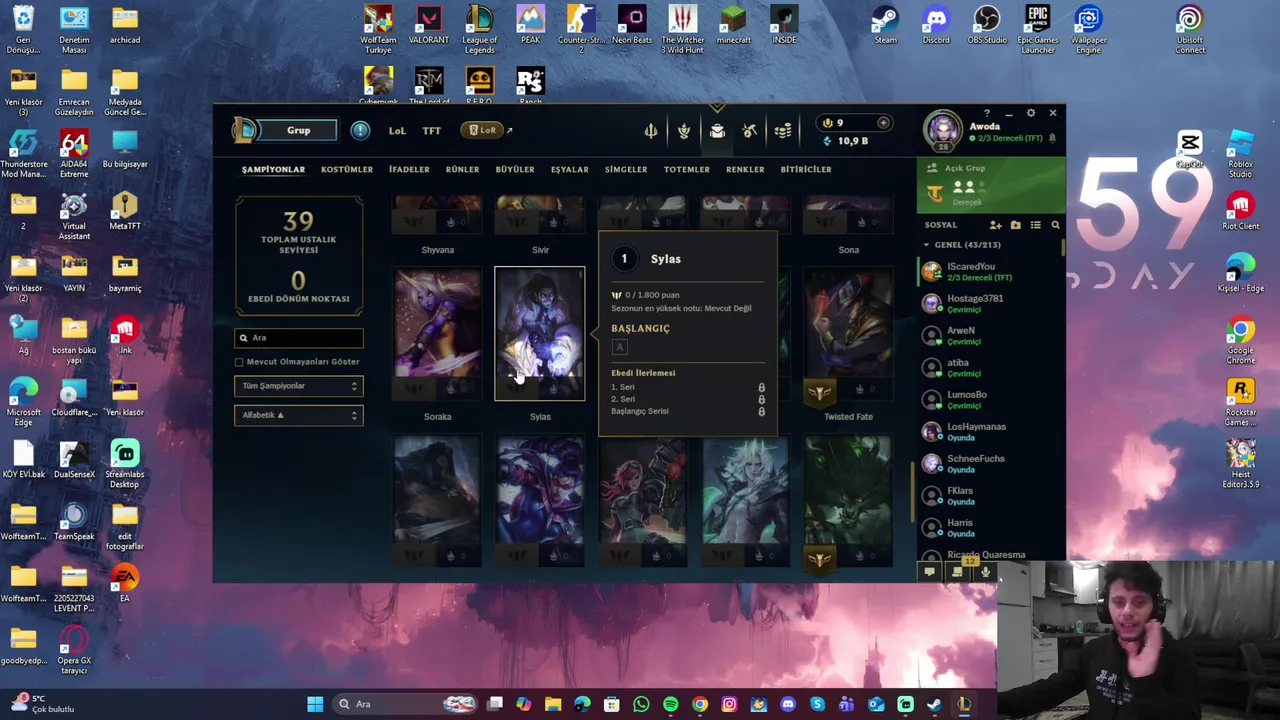Switch to the TOTEMLER tab

687,169
